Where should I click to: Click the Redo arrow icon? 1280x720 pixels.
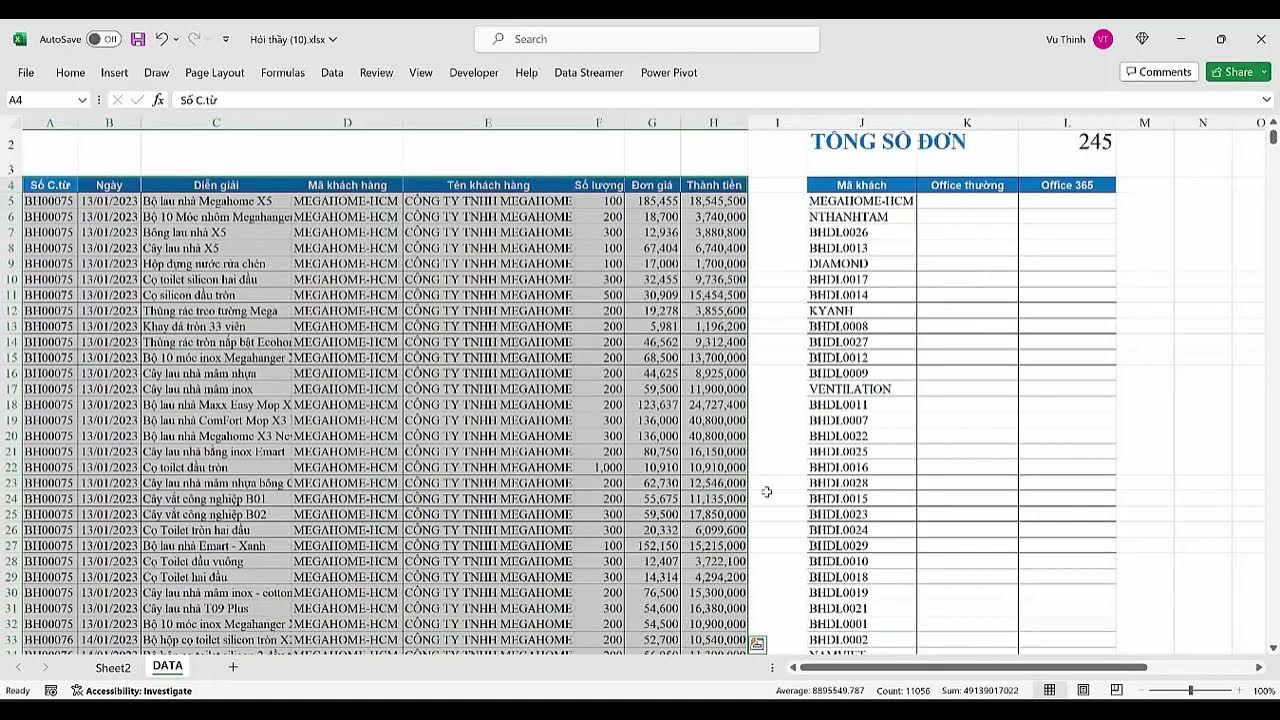coord(194,39)
